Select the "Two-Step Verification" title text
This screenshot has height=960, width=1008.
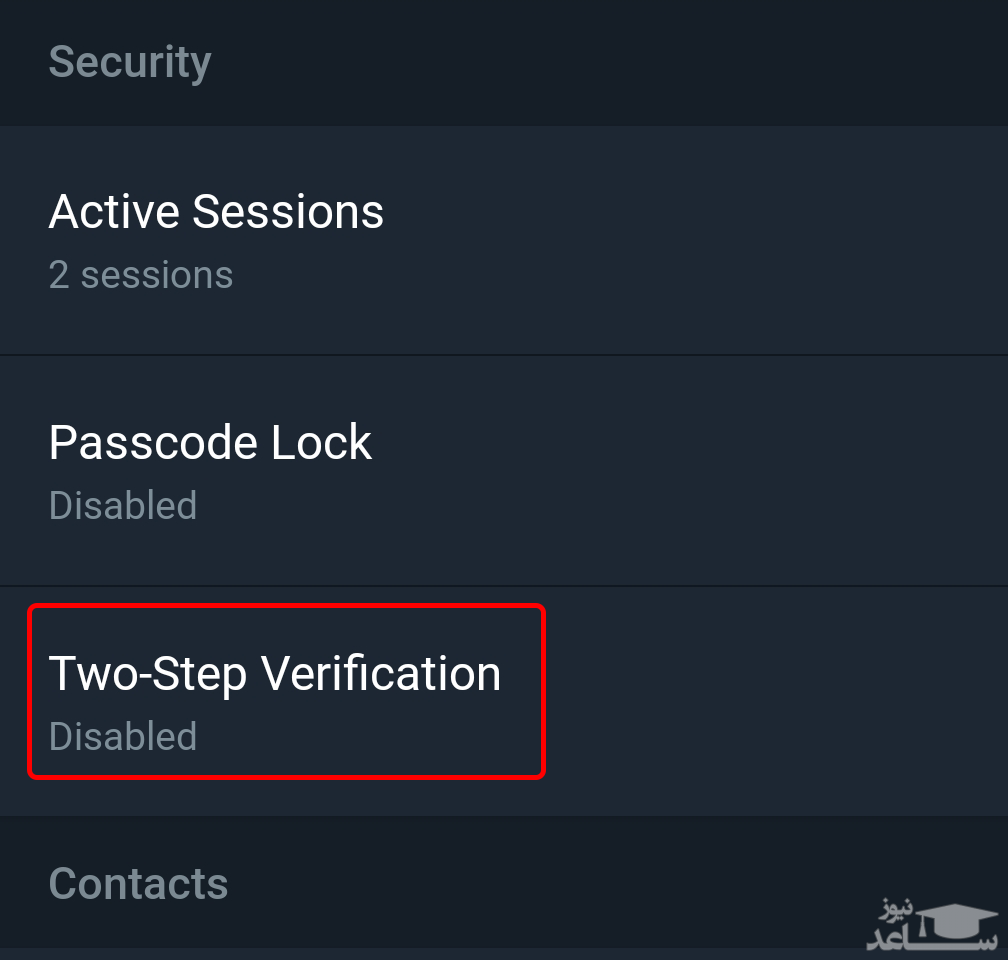275,673
